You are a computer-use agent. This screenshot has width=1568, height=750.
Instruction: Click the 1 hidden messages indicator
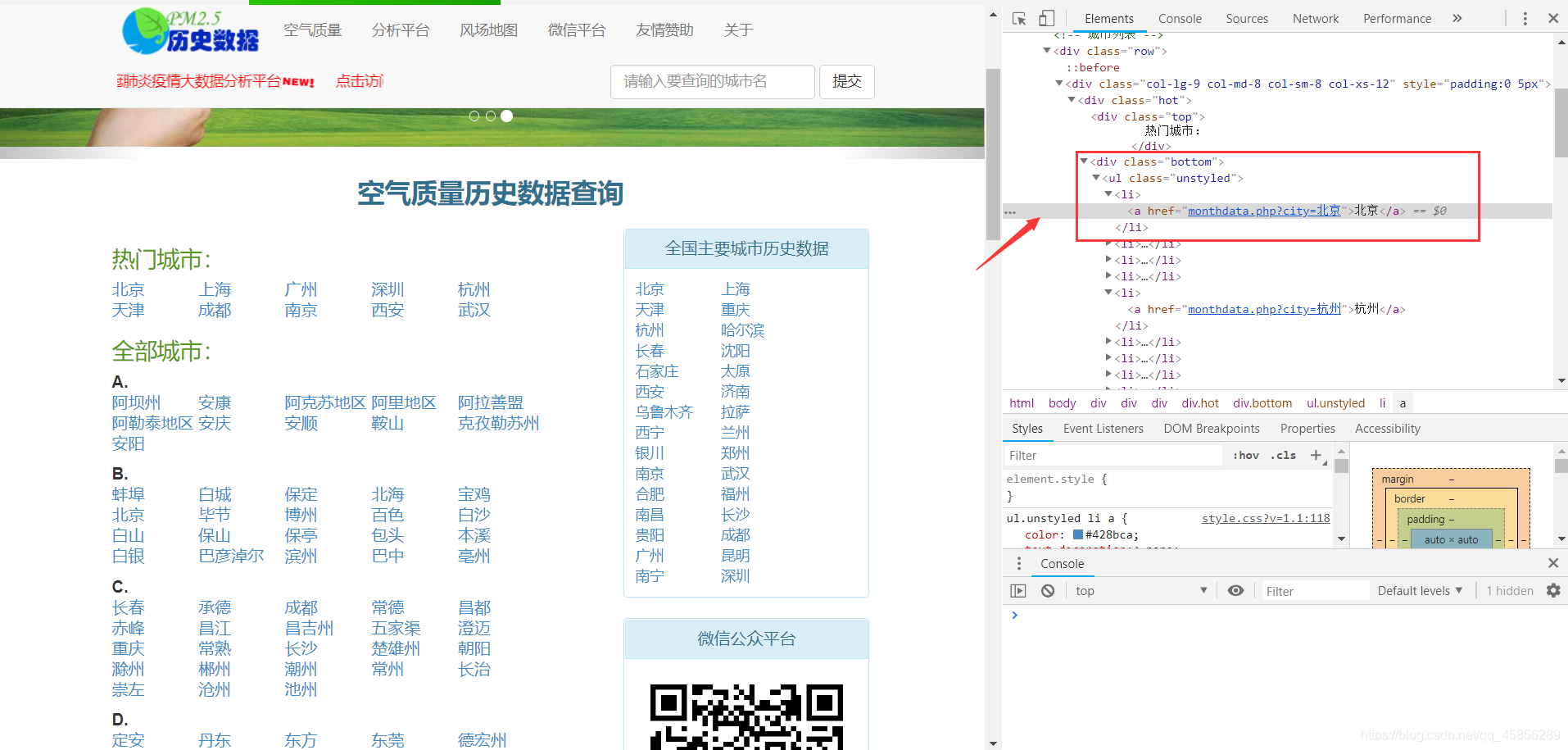pos(1509,590)
